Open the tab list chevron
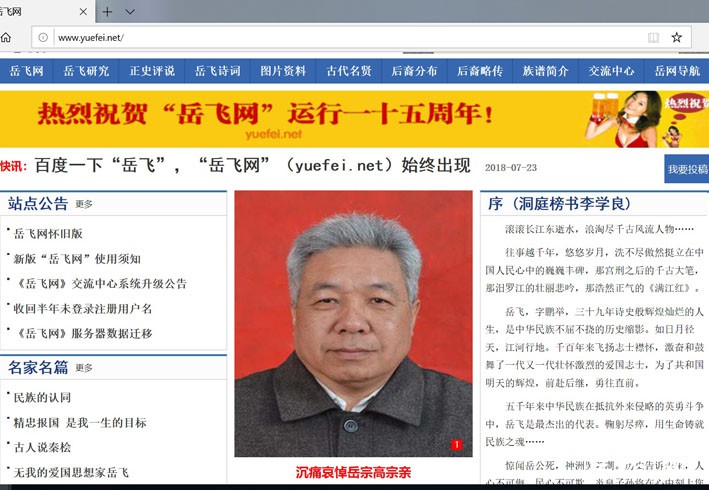 pyautogui.click(x=130, y=12)
